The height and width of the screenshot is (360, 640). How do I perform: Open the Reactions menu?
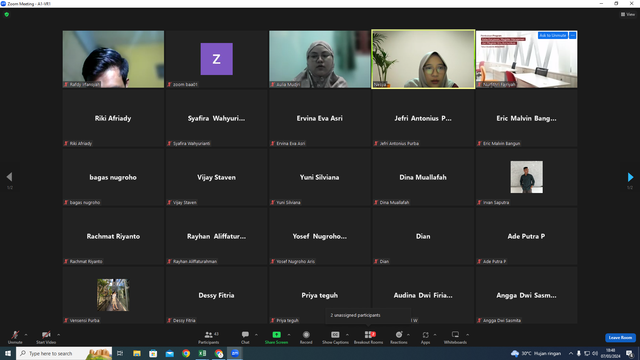click(399, 337)
